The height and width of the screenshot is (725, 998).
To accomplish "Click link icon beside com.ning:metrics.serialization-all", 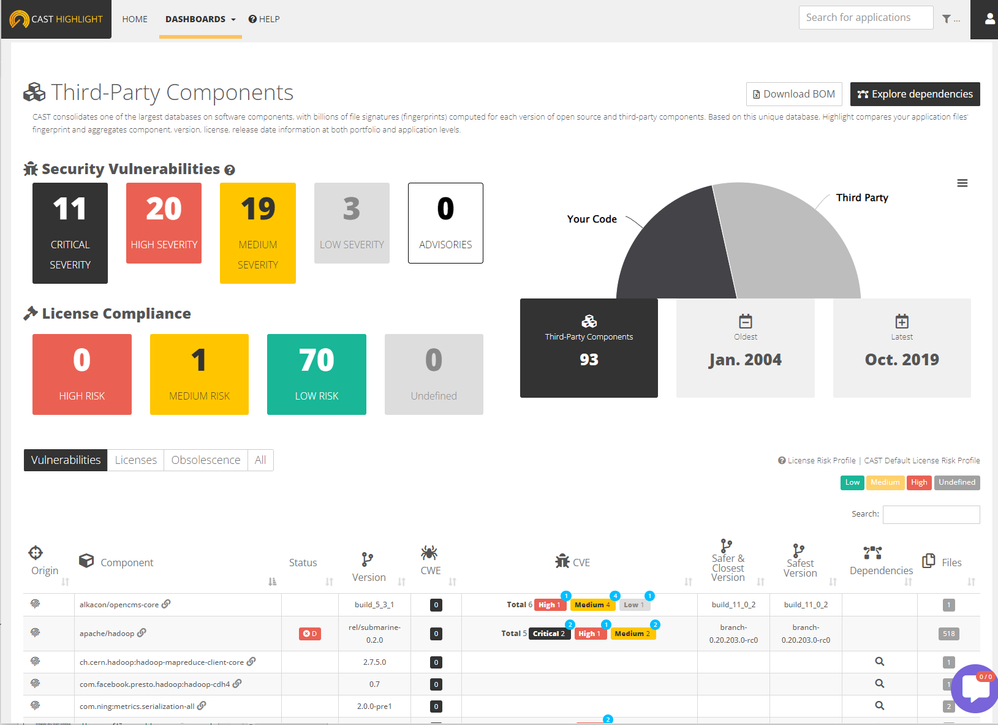I will coord(202,705).
